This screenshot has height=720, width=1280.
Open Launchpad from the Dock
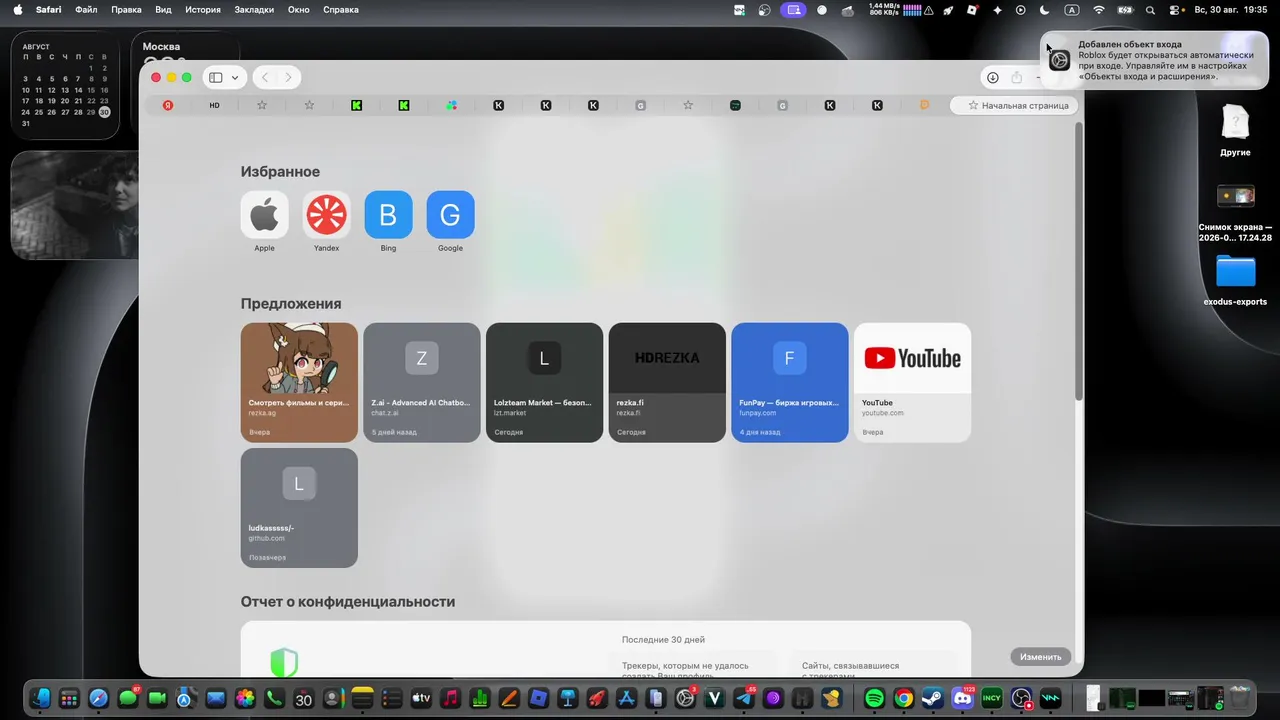tap(69, 698)
